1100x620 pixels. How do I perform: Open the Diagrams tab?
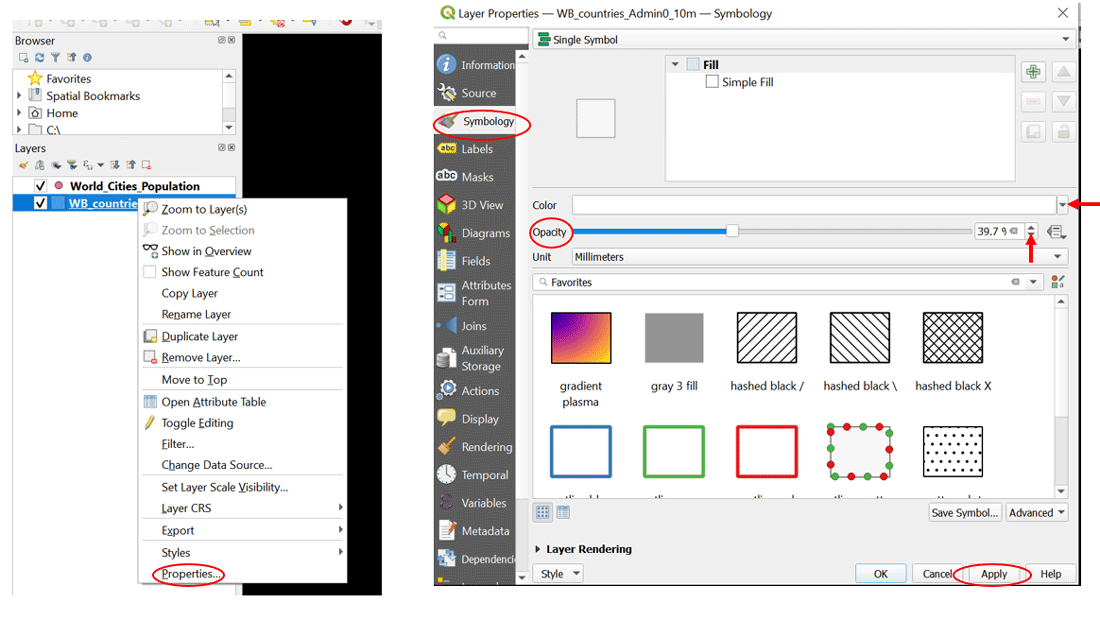(476, 233)
